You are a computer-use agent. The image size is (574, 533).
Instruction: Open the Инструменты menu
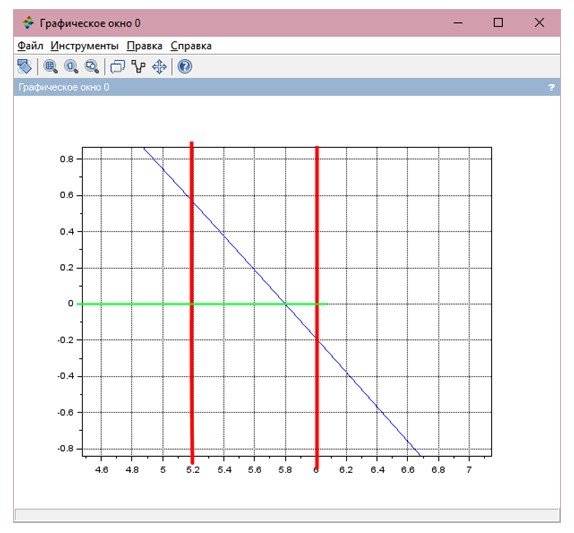pos(85,46)
